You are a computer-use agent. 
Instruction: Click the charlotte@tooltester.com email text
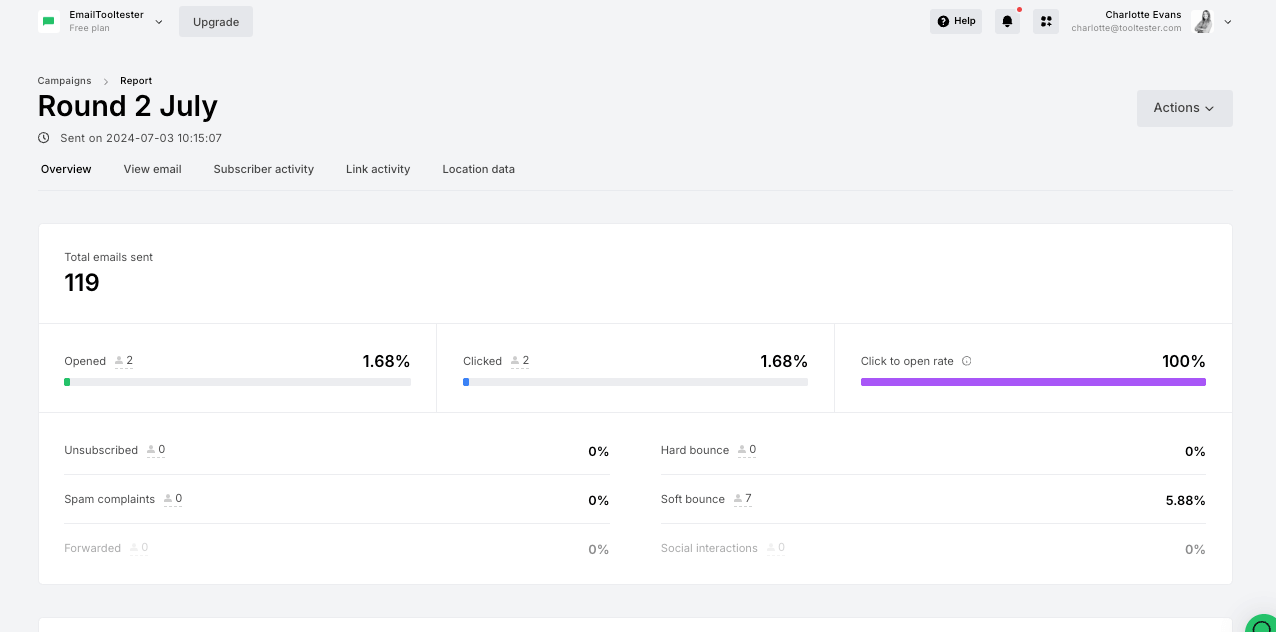[x=1126, y=28]
